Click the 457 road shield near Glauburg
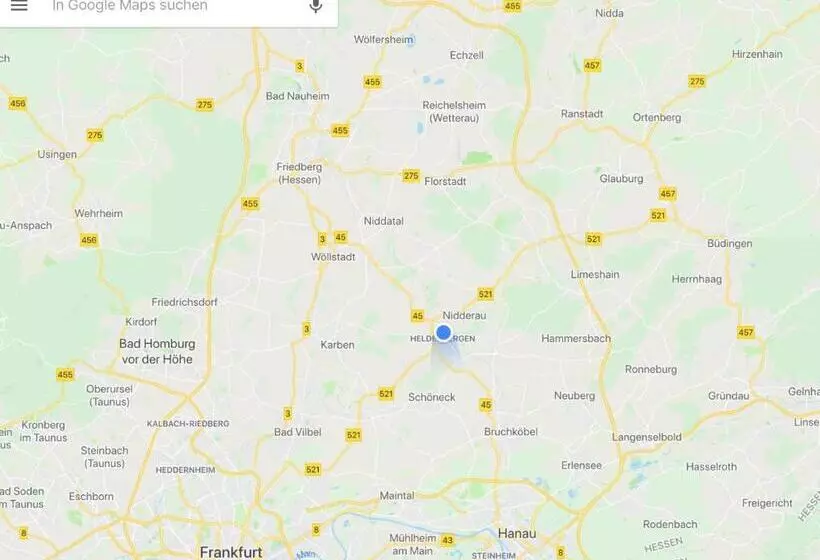The height and width of the screenshot is (560, 820). tap(667, 193)
